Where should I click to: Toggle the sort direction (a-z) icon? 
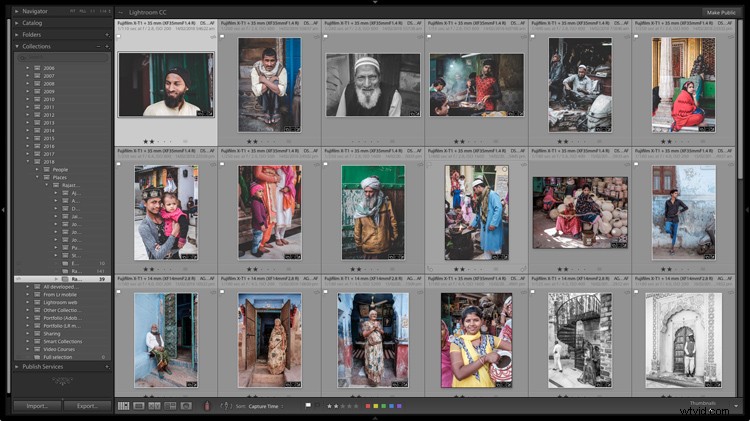tap(226, 406)
